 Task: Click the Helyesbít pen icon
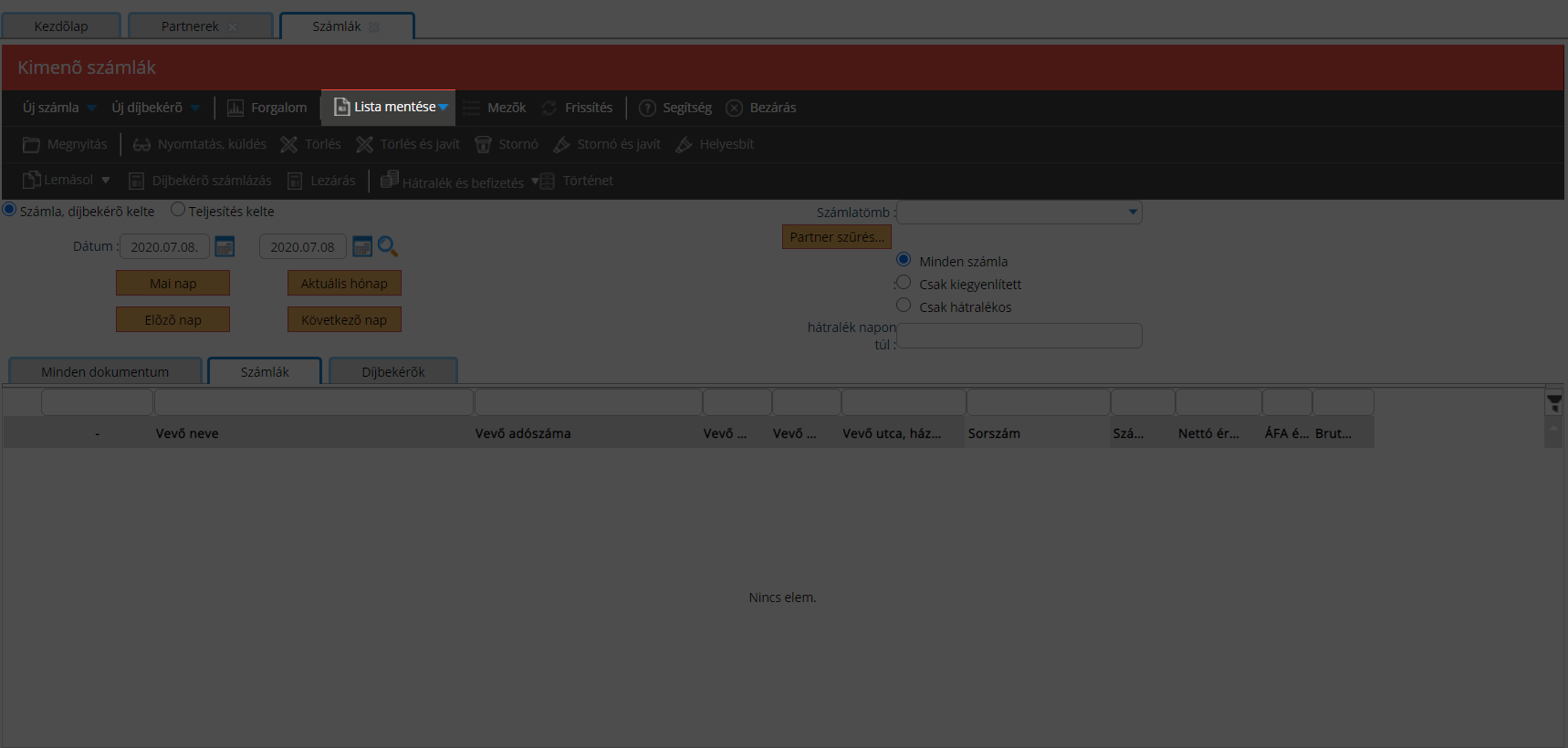coord(684,144)
